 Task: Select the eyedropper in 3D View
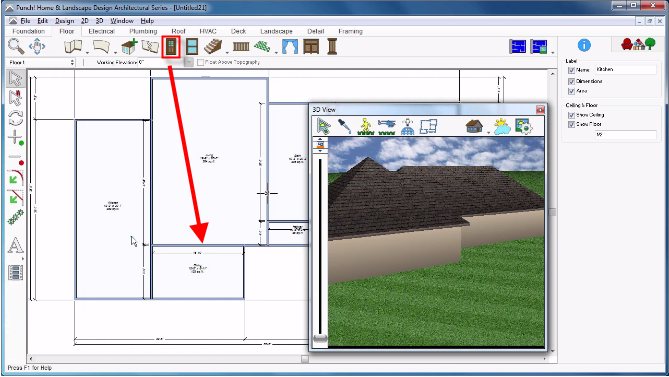(x=344, y=126)
